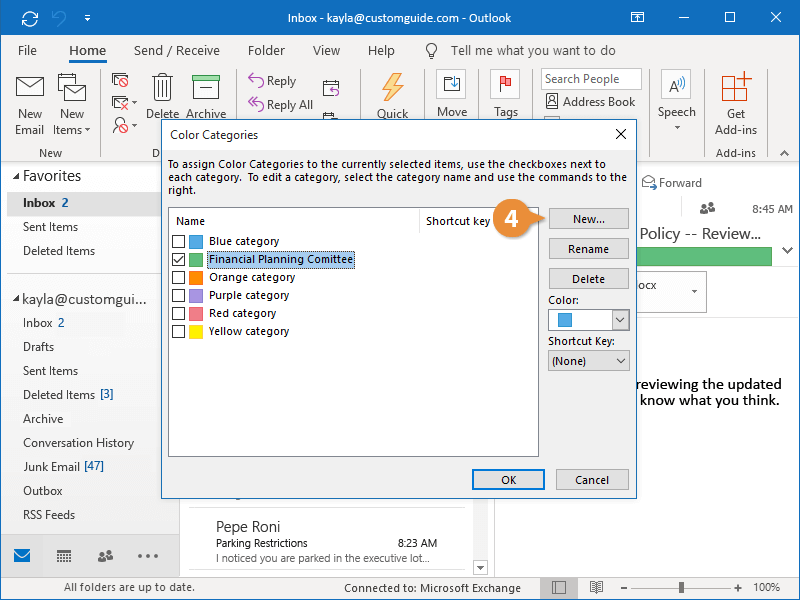Close the Color Categories dialog

(x=621, y=135)
